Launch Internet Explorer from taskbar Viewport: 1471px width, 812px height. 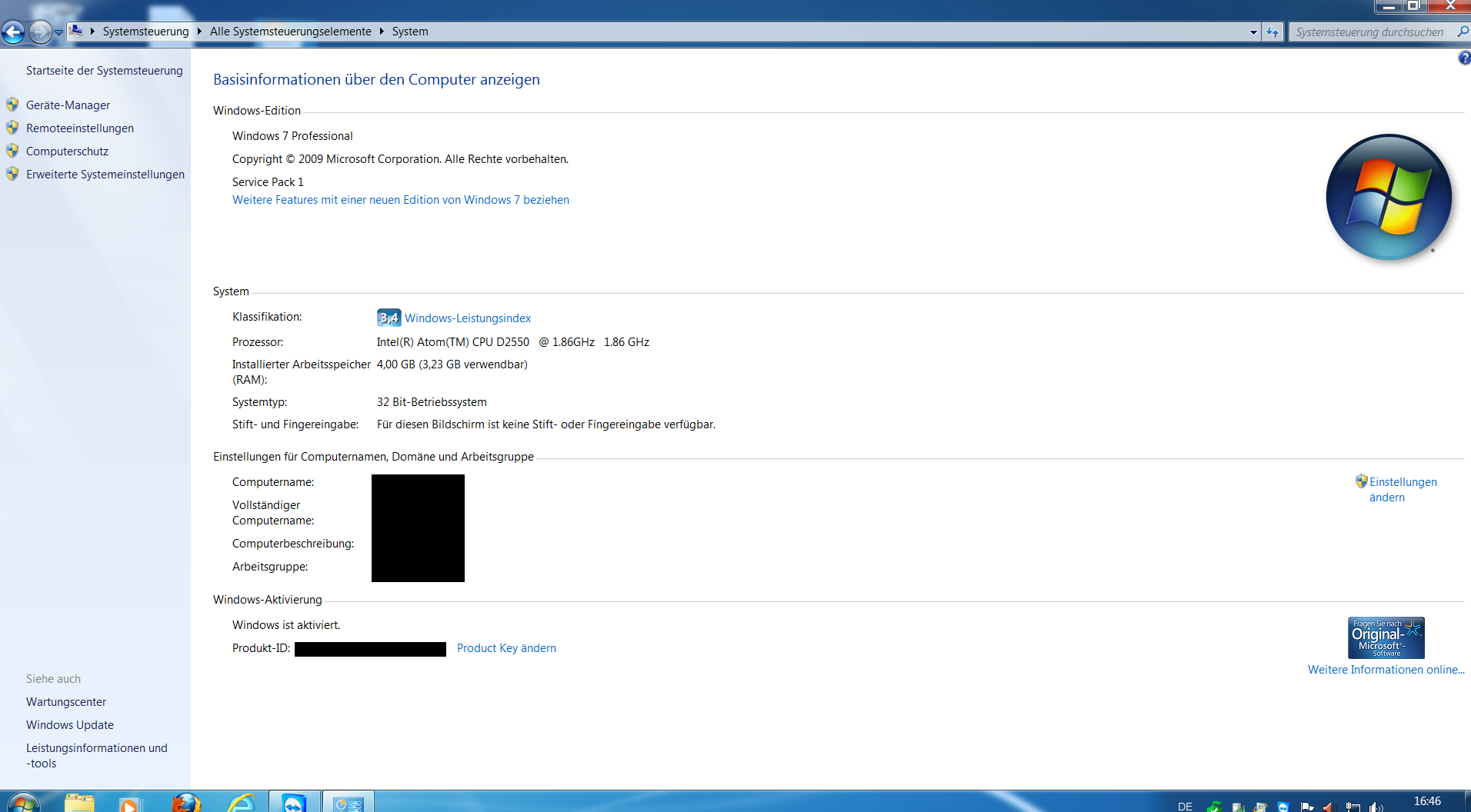click(241, 804)
